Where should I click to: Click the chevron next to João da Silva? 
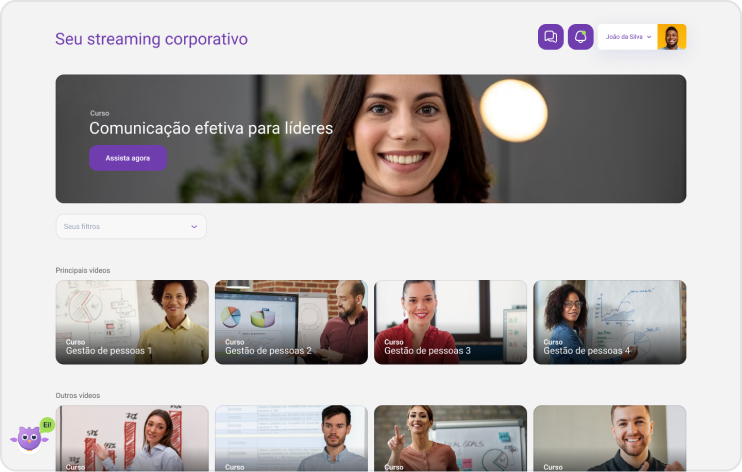649,37
